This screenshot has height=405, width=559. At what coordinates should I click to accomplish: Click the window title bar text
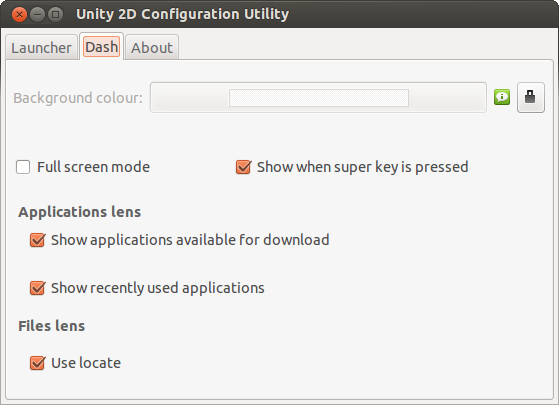183,14
